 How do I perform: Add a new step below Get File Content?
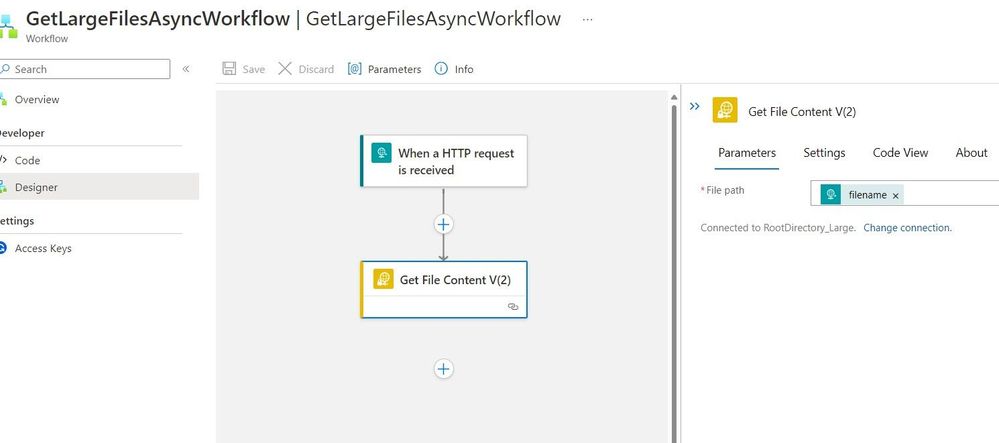[x=444, y=369]
